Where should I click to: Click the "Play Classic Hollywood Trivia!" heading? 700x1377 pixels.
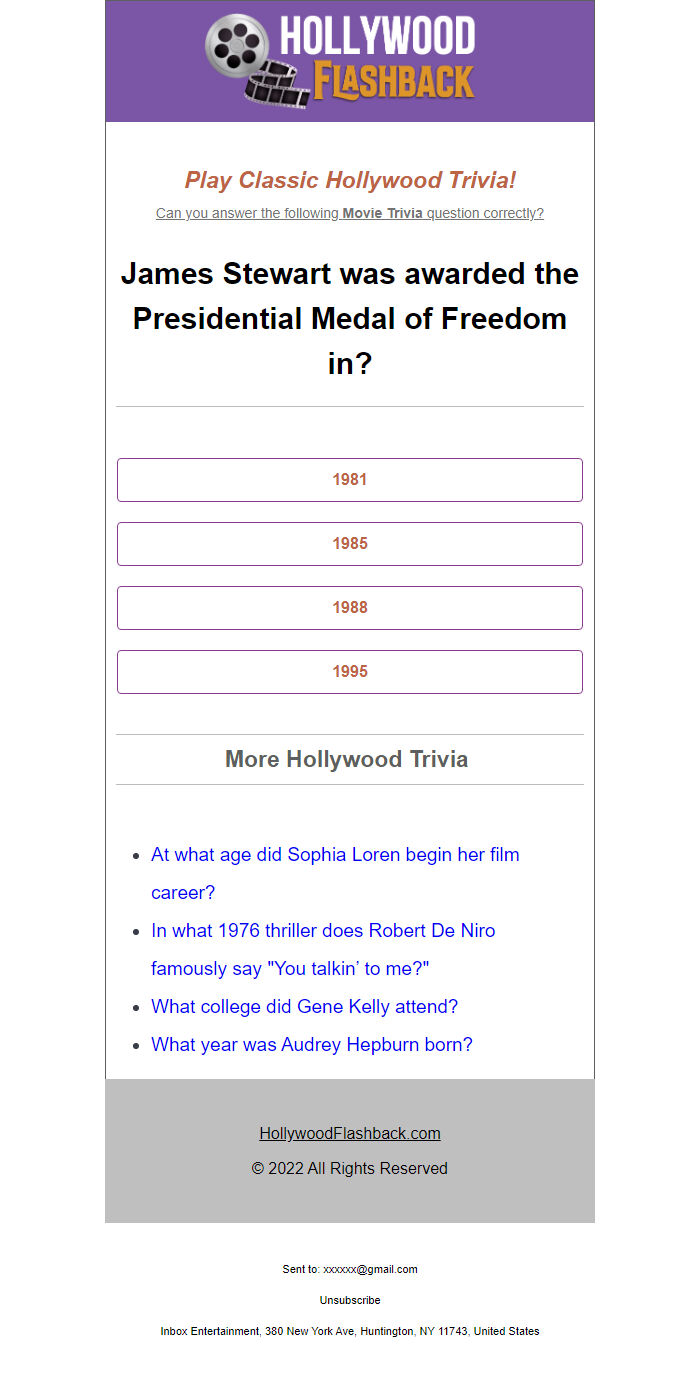click(350, 181)
